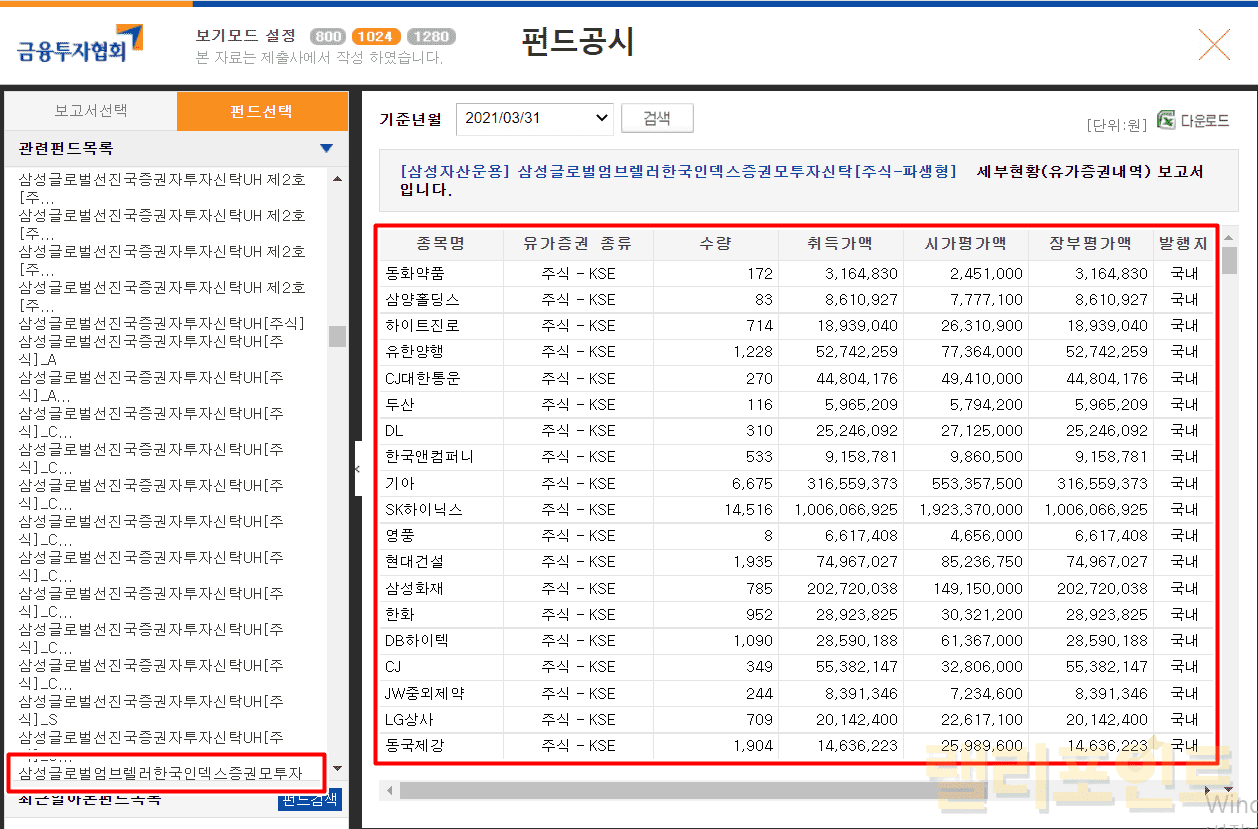Select the 펀드선택 tab
The image size is (1258, 829).
click(x=261, y=111)
